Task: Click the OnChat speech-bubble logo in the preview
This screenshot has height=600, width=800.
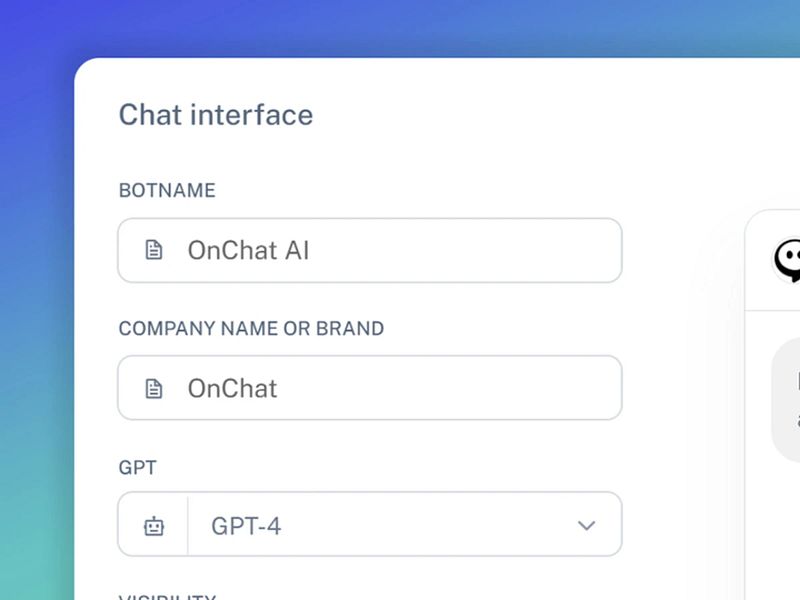Action: click(789, 258)
